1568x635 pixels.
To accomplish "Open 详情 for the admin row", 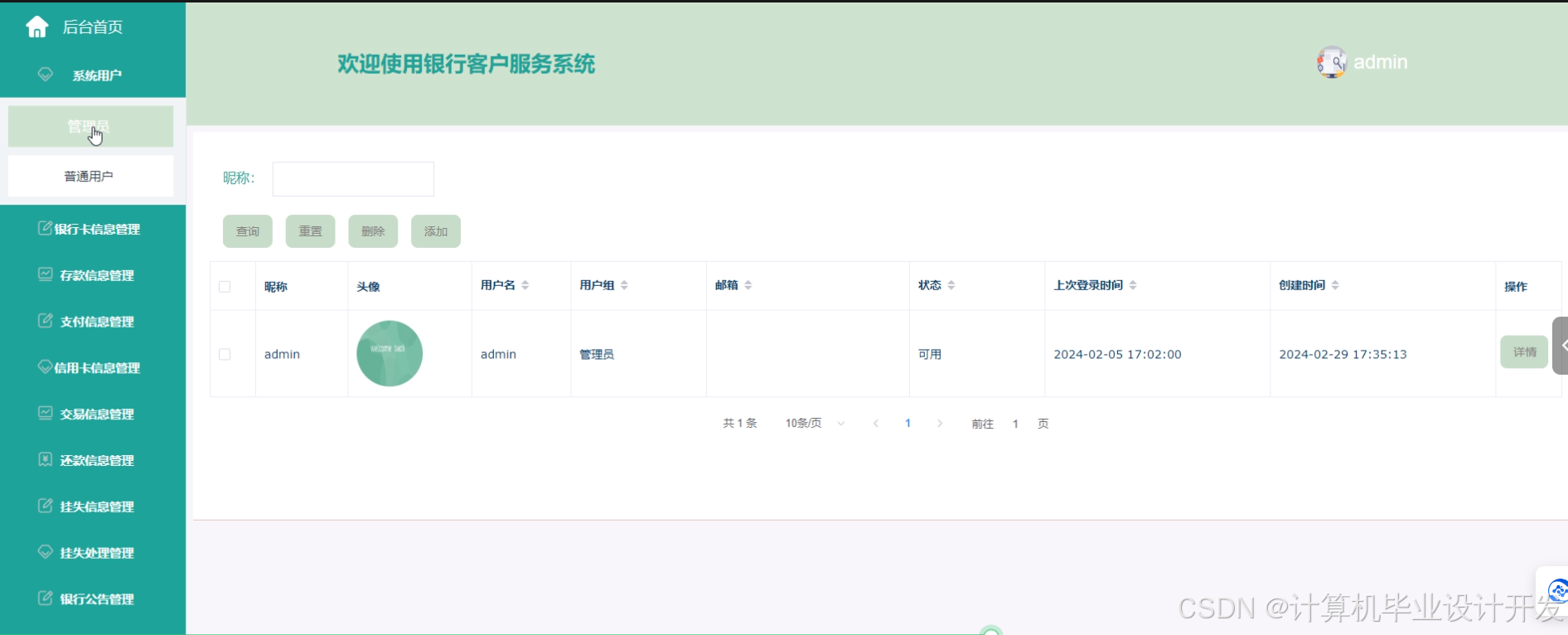I will click(x=1524, y=352).
